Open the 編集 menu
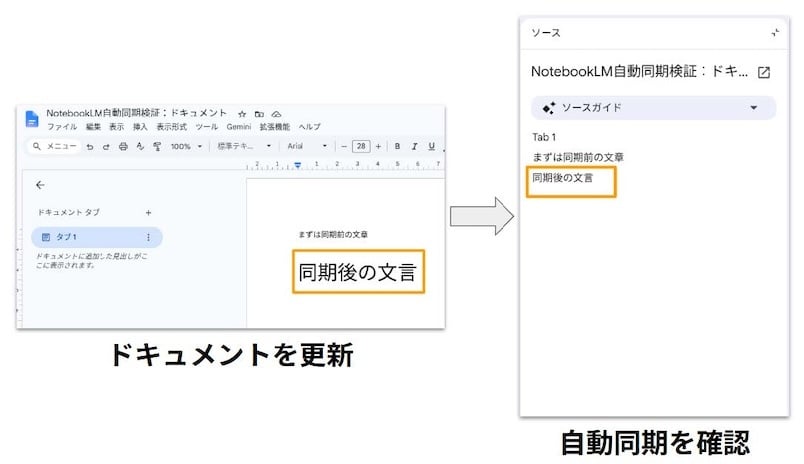 click(93, 127)
